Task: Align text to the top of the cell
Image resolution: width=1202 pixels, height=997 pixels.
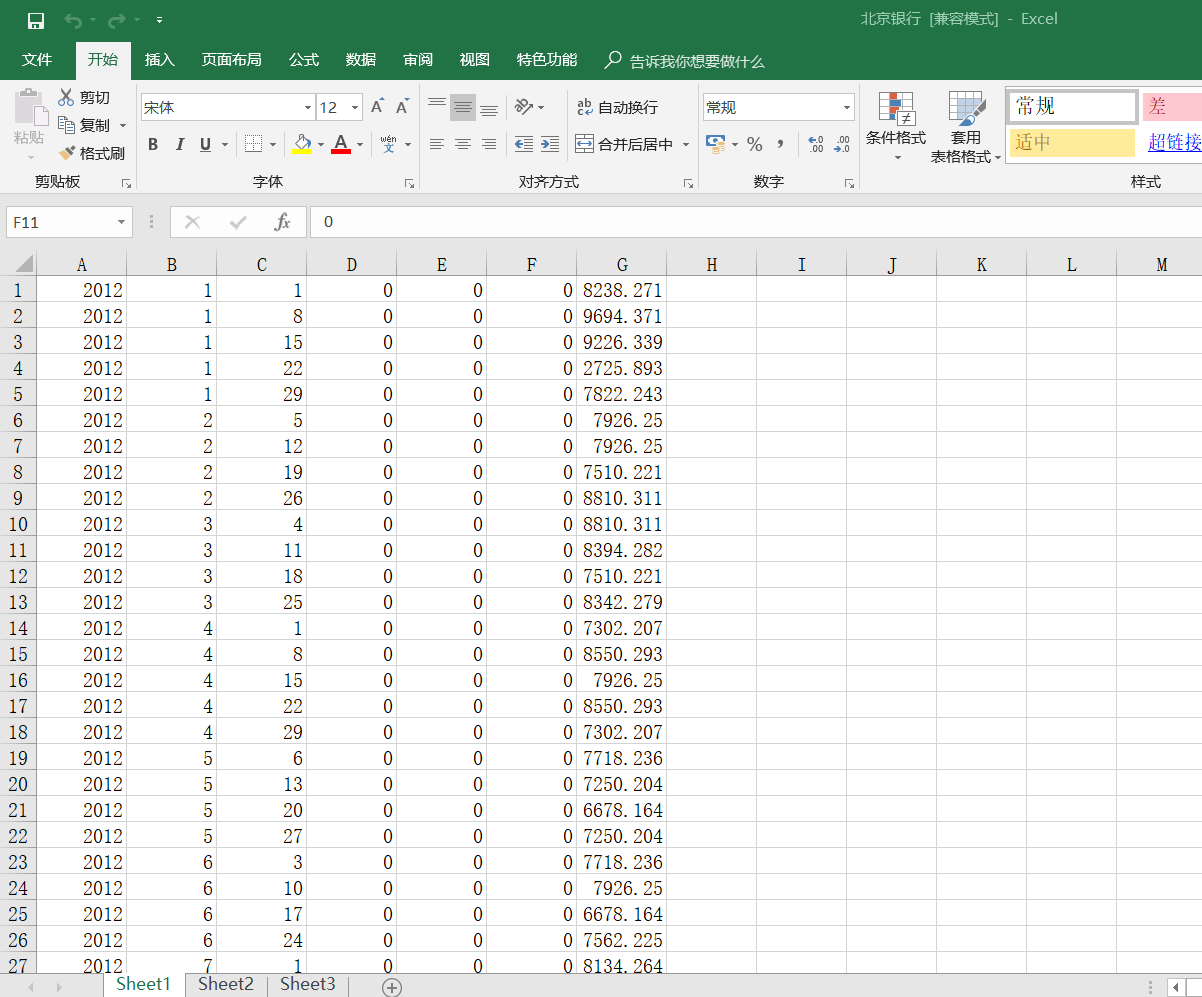Action: click(437, 107)
